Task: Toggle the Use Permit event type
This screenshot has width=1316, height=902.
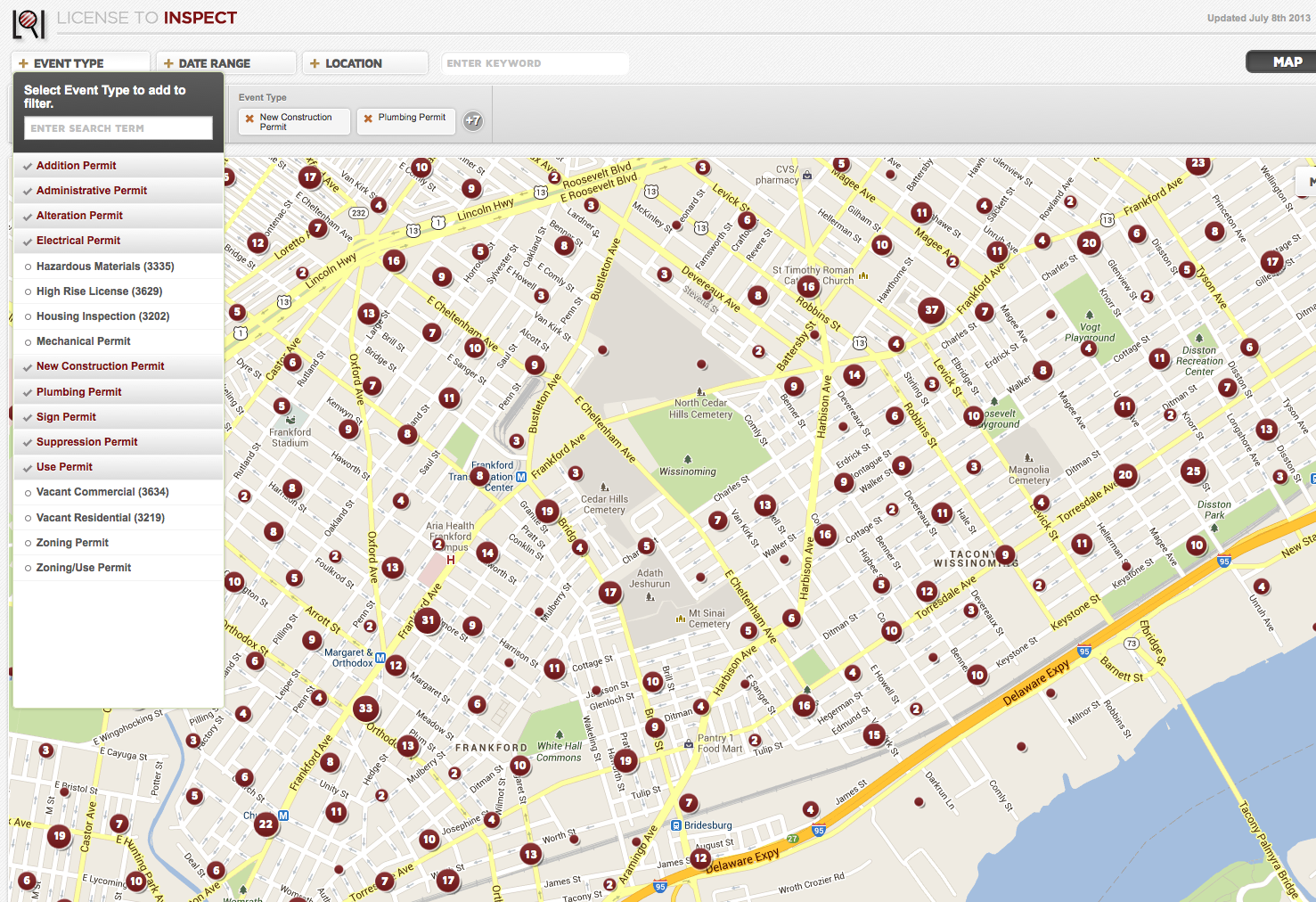Action: tap(64, 467)
